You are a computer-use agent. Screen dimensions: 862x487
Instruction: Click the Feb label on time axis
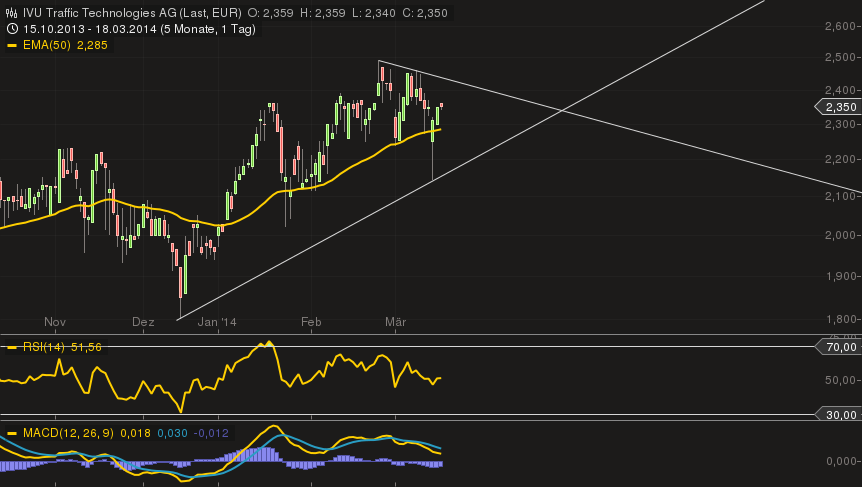(x=311, y=322)
